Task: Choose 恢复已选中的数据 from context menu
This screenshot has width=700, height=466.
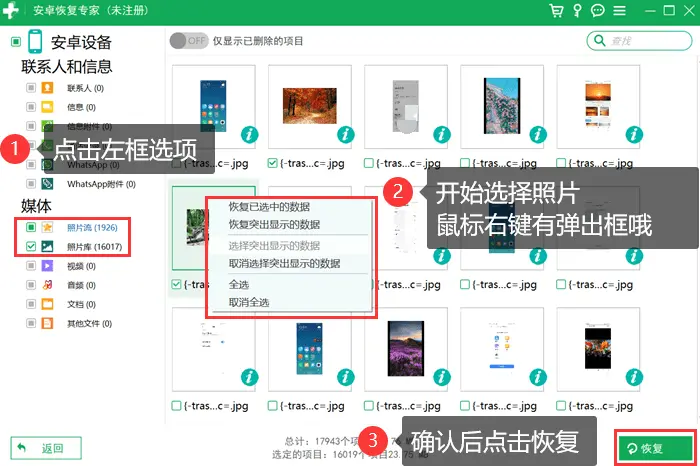Action: (x=269, y=207)
